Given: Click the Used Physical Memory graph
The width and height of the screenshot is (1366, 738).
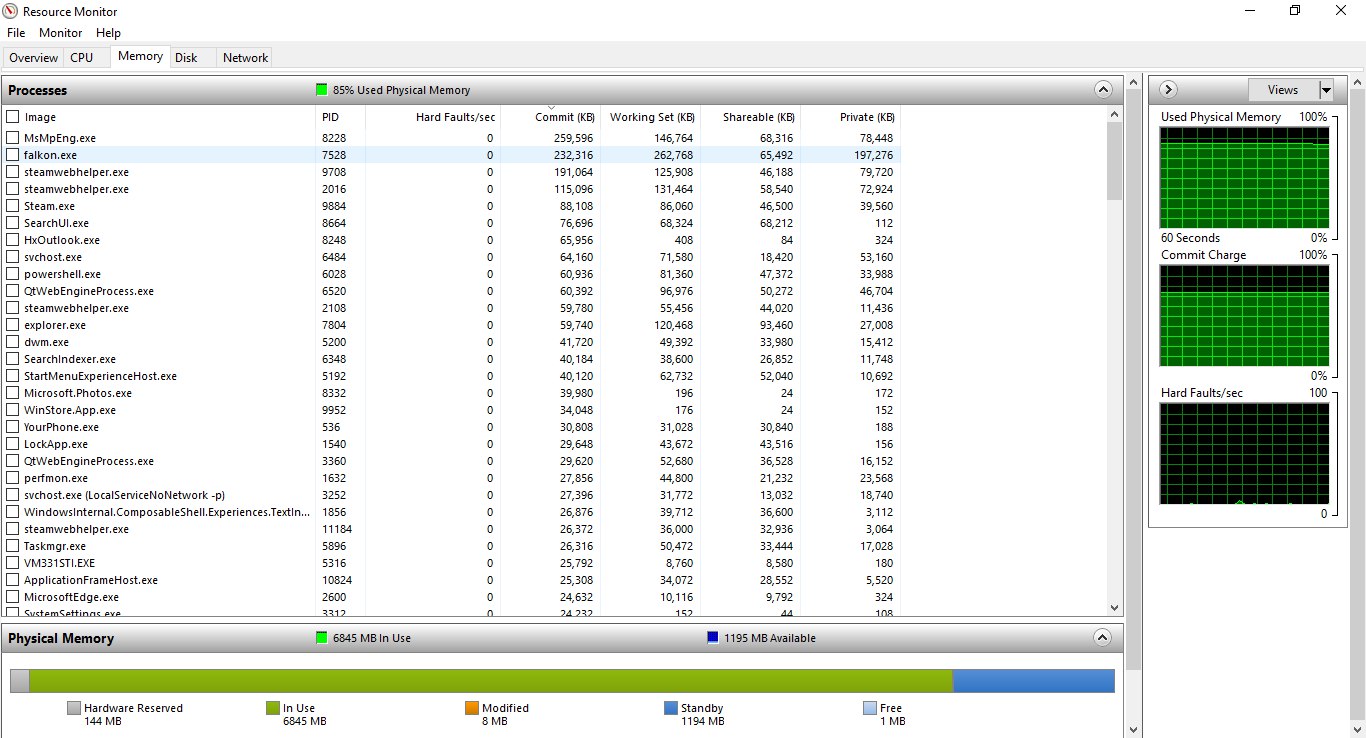Looking at the screenshot, I should (x=1245, y=177).
